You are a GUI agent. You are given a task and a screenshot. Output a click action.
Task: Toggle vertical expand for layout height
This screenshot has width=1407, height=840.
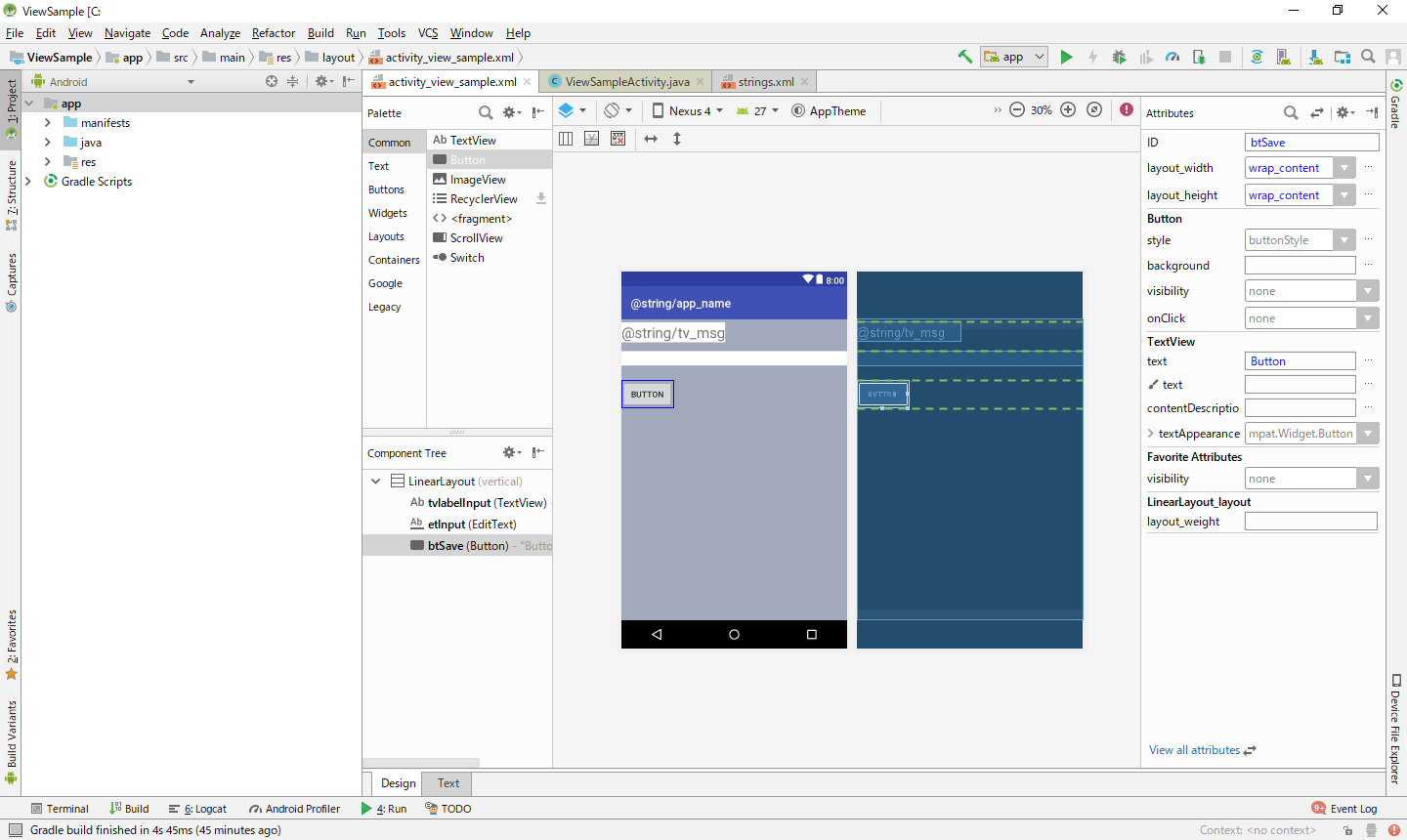(x=677, y=139)
